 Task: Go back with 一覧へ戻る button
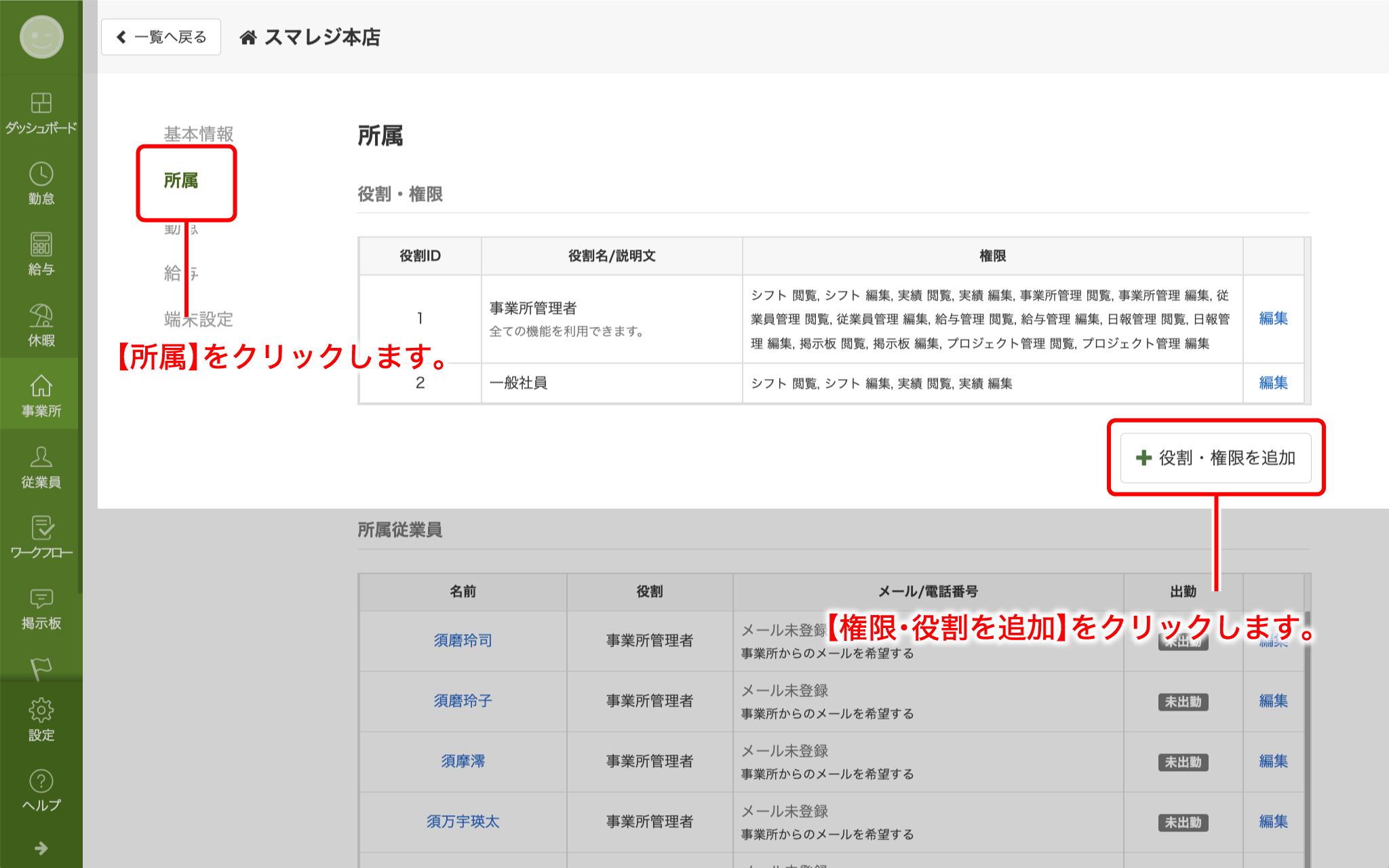coord(161,37)
